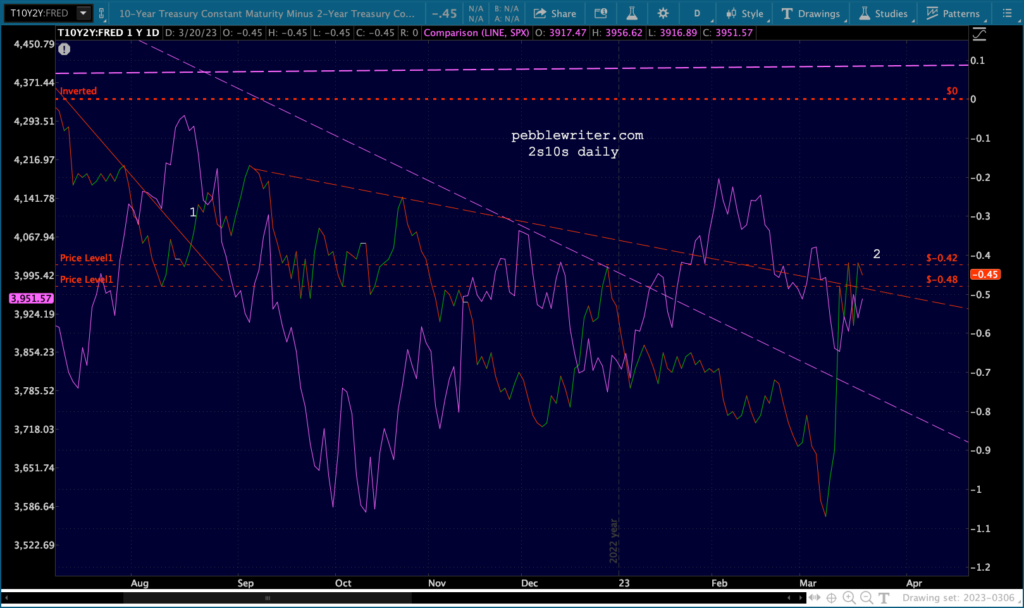Click the text tool T icon in bottom bar
This screenshot has height=608, width=1024.
(884, 598)
